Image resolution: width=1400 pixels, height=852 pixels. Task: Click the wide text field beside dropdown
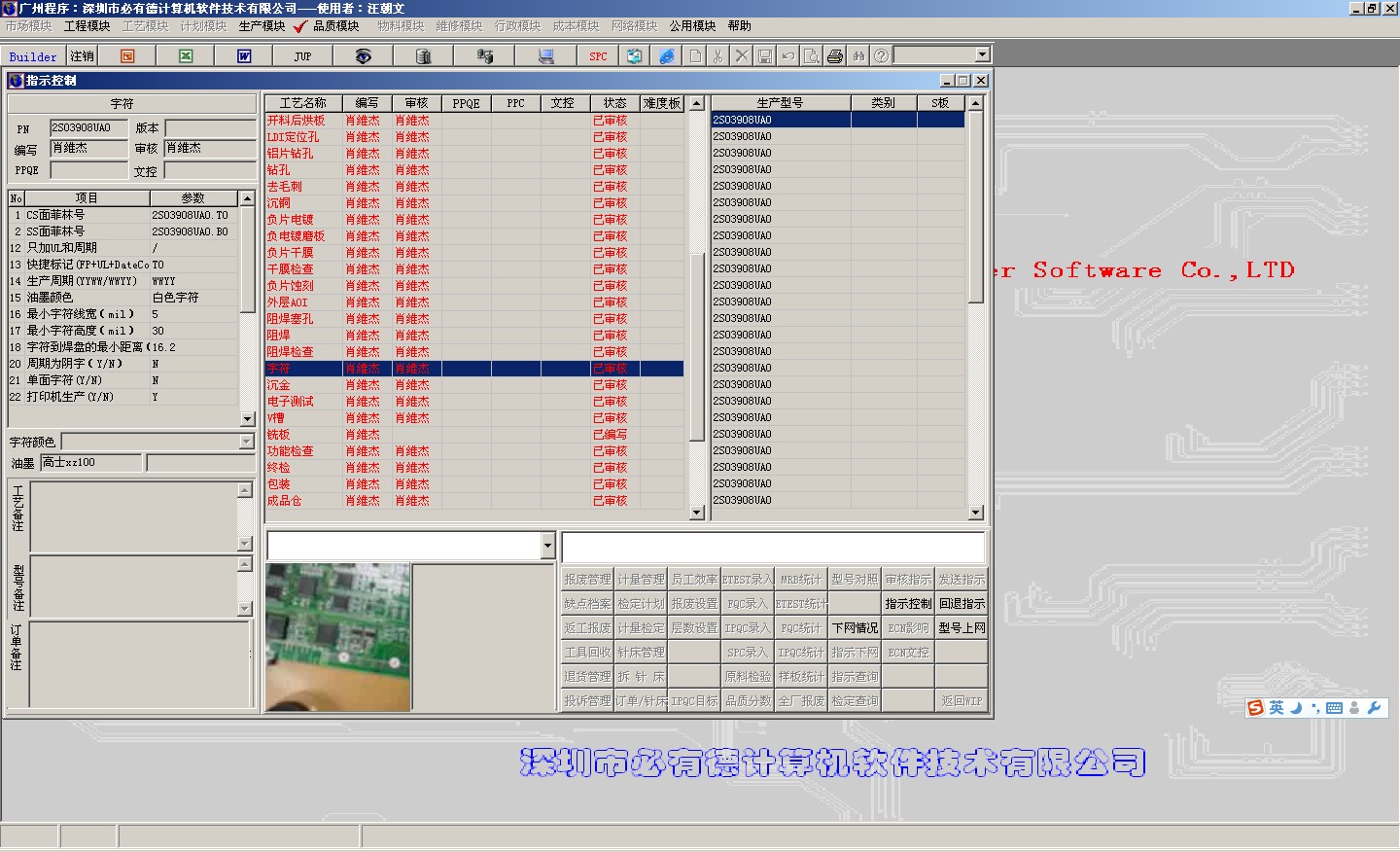(774, 547)
